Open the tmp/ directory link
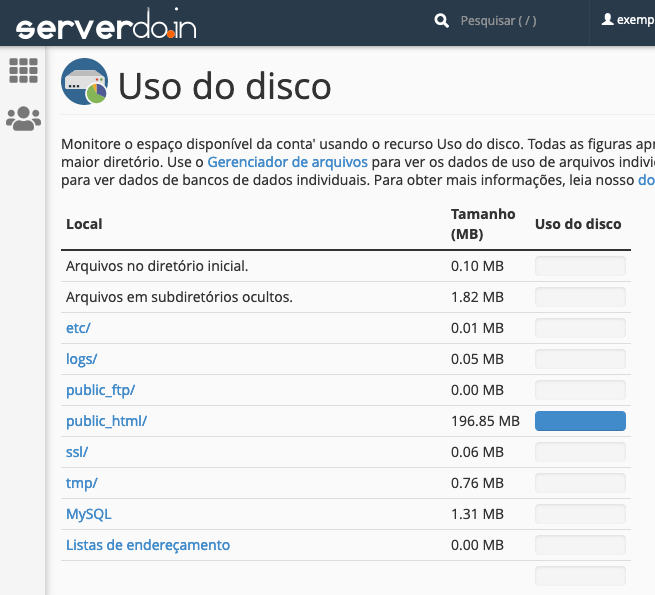The width and height of the screenshot is (655, 595). pos(81,483)
